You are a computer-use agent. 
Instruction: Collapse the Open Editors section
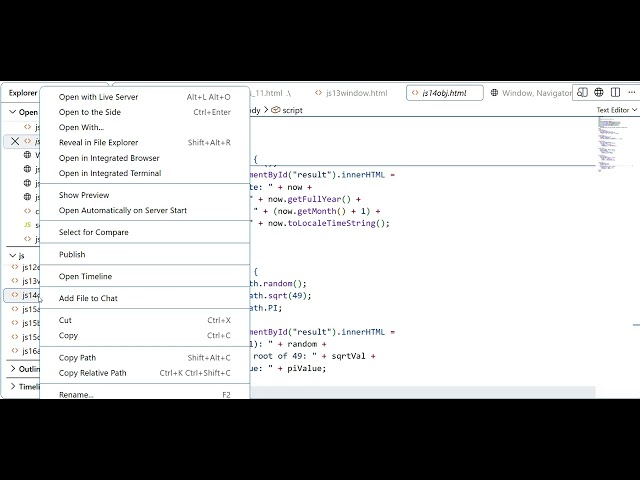coord(12,112)
